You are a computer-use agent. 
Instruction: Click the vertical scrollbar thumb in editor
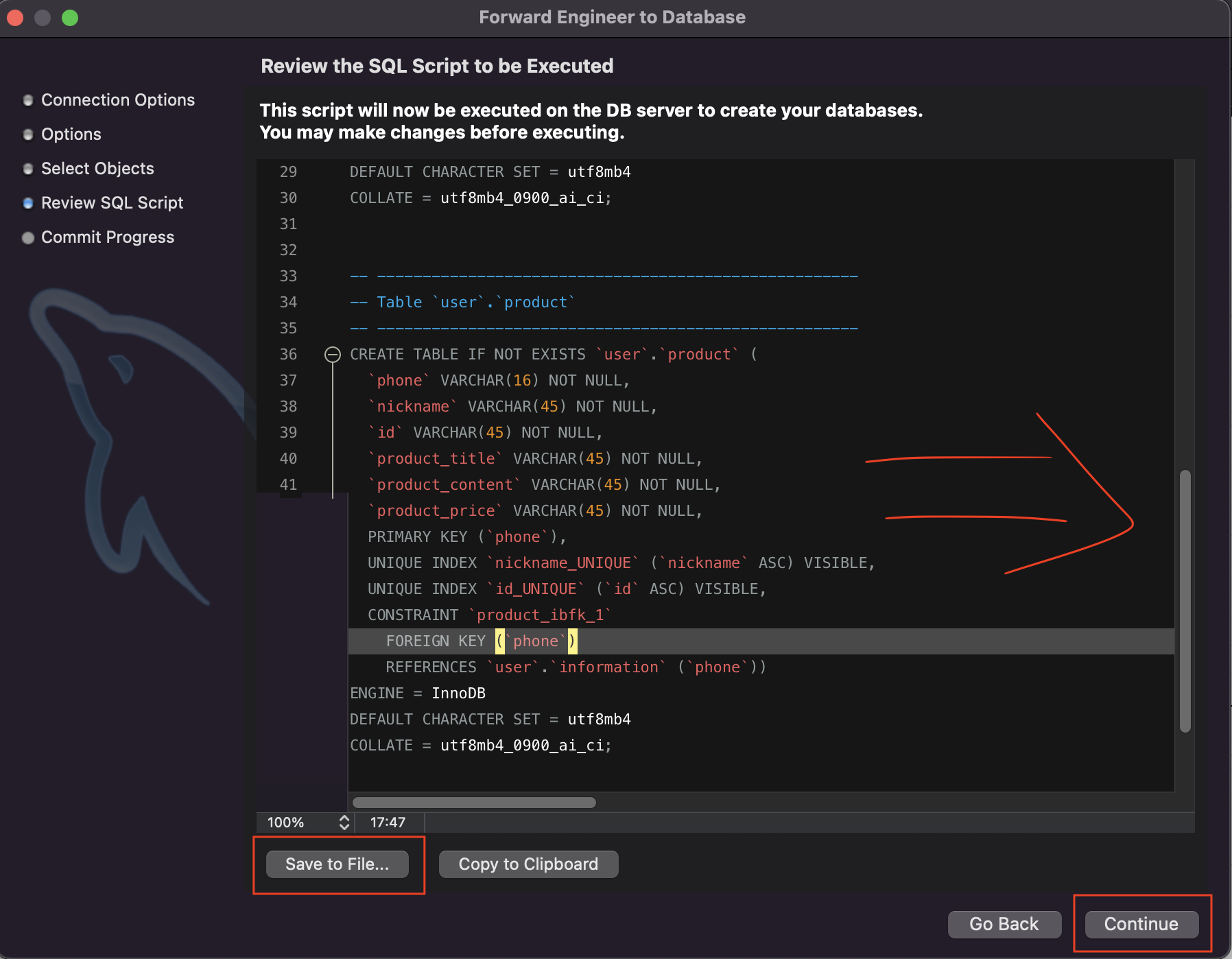1185,601
